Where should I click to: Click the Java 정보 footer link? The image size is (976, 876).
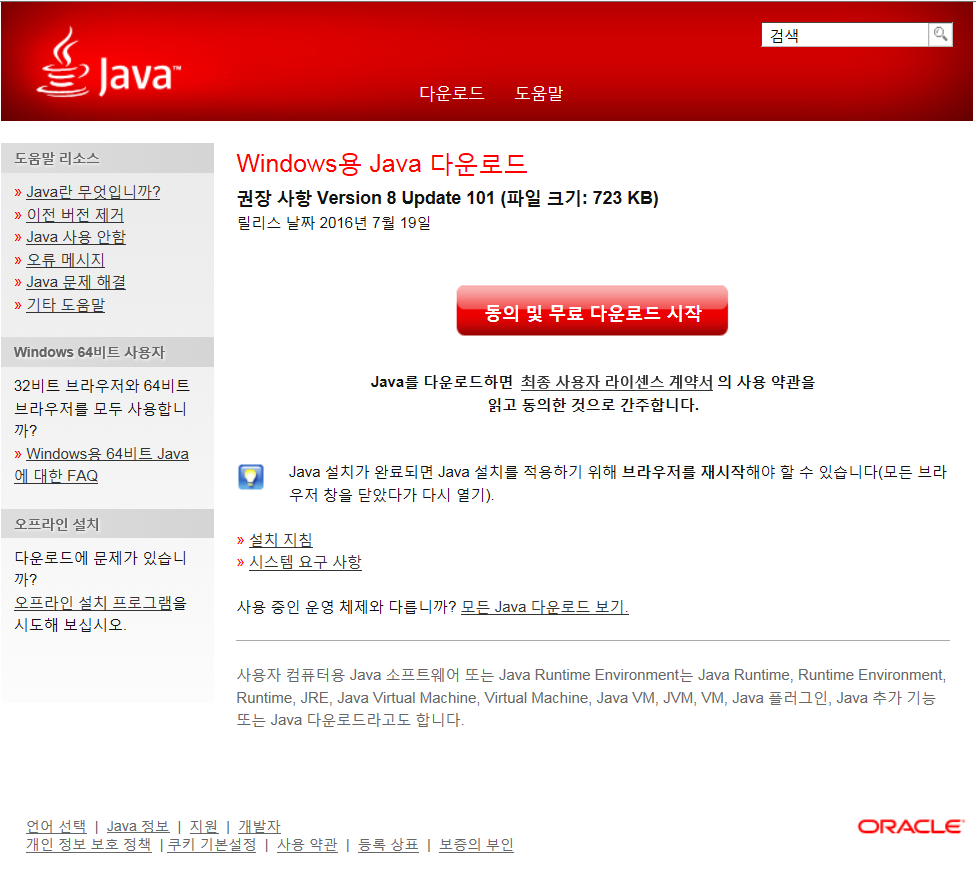pos(138,826)
